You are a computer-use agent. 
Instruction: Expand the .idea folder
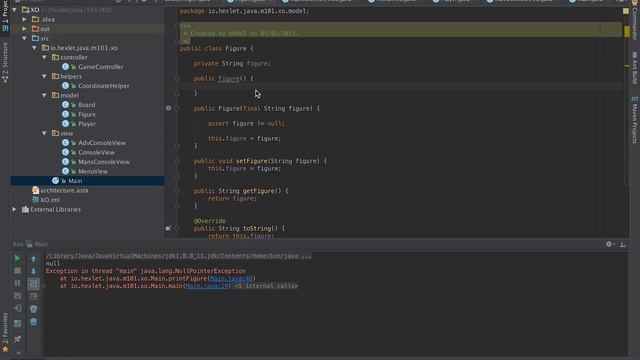[24, 19]
